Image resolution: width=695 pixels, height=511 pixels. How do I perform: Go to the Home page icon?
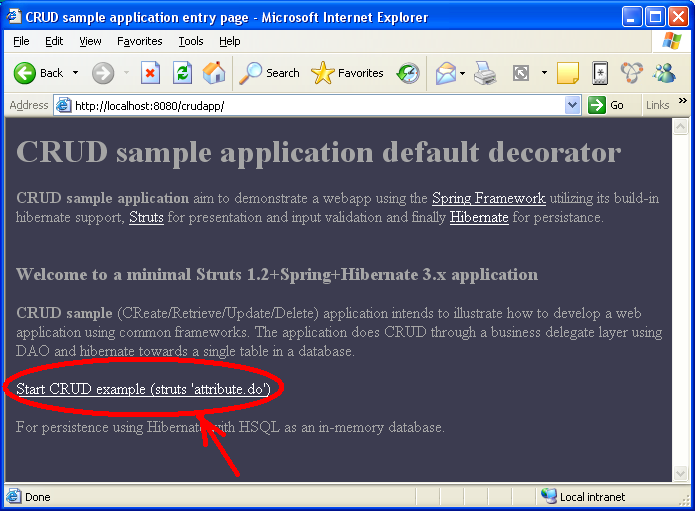coord(214,73)
